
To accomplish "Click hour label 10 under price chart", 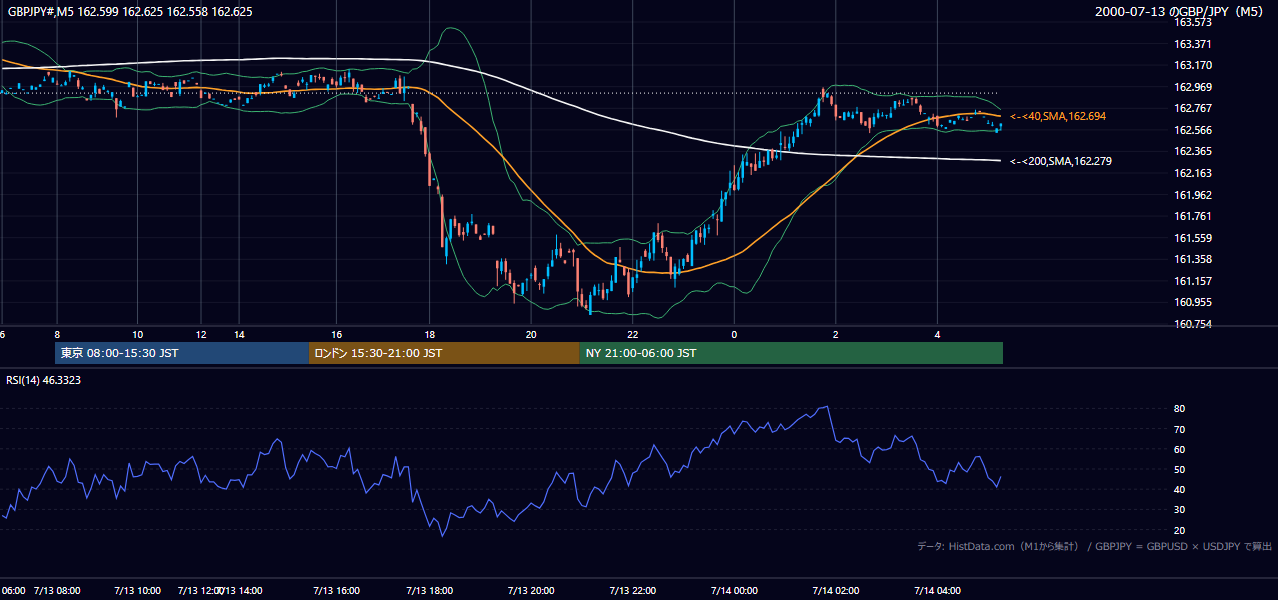I will tap(137, 335).
